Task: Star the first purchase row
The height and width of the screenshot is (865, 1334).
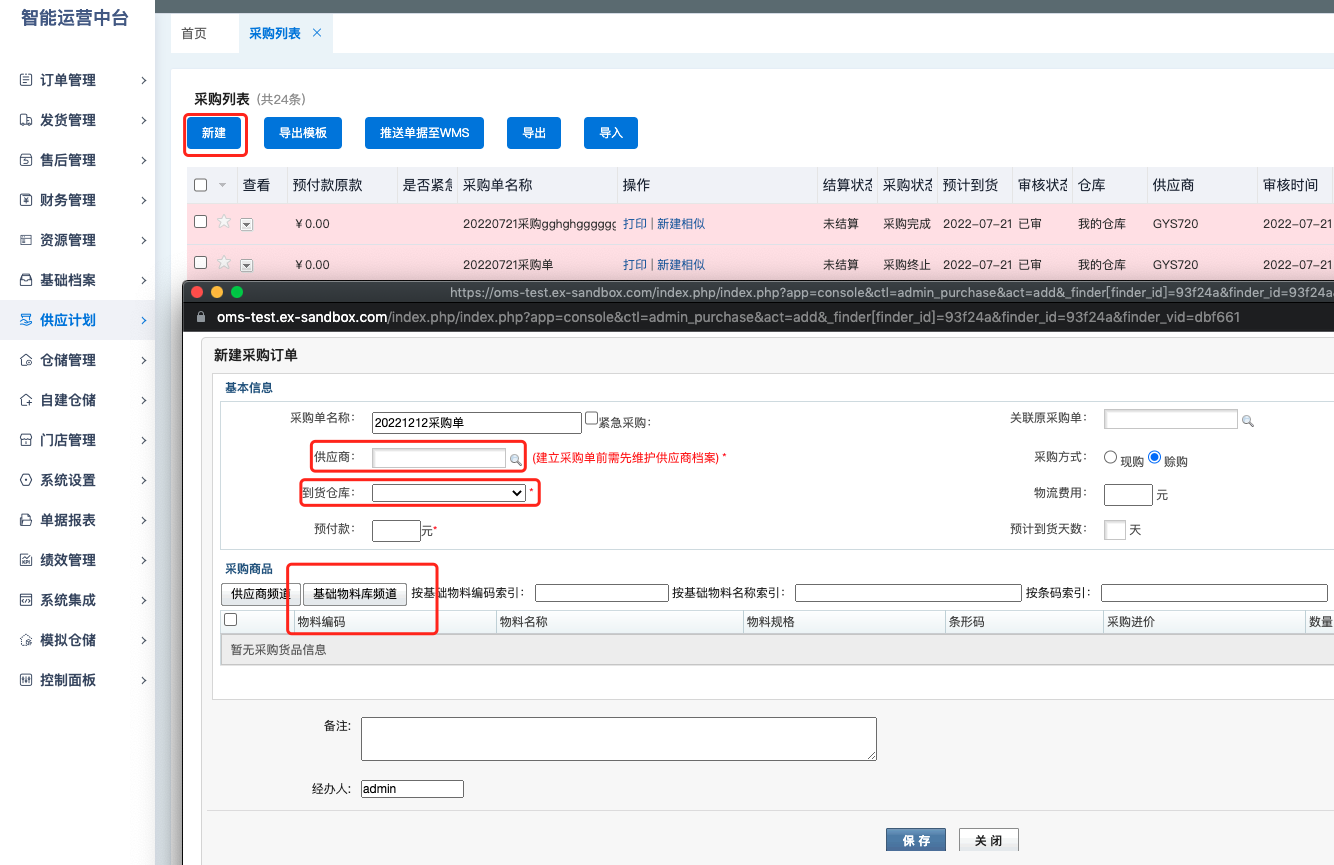Action: (x=224, y=222)
